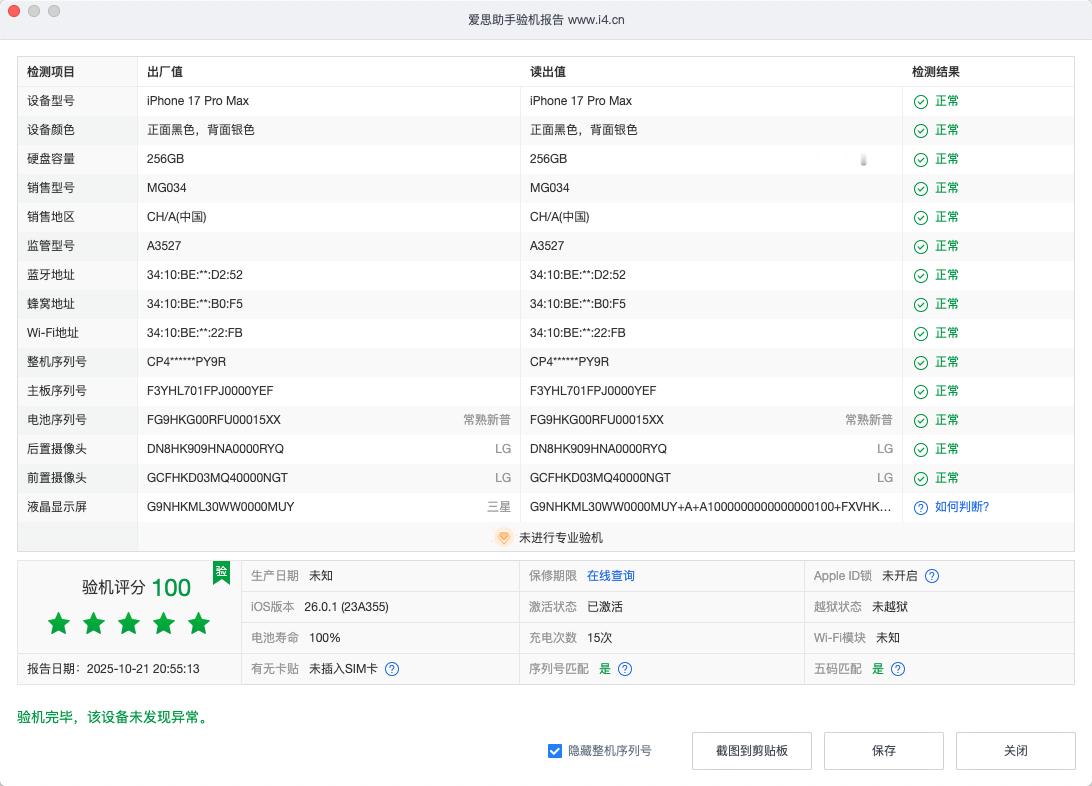This screenshot has width=1092, height=786.
Task: Open the 在线查询 warranty link
Action: click(611, 576)
